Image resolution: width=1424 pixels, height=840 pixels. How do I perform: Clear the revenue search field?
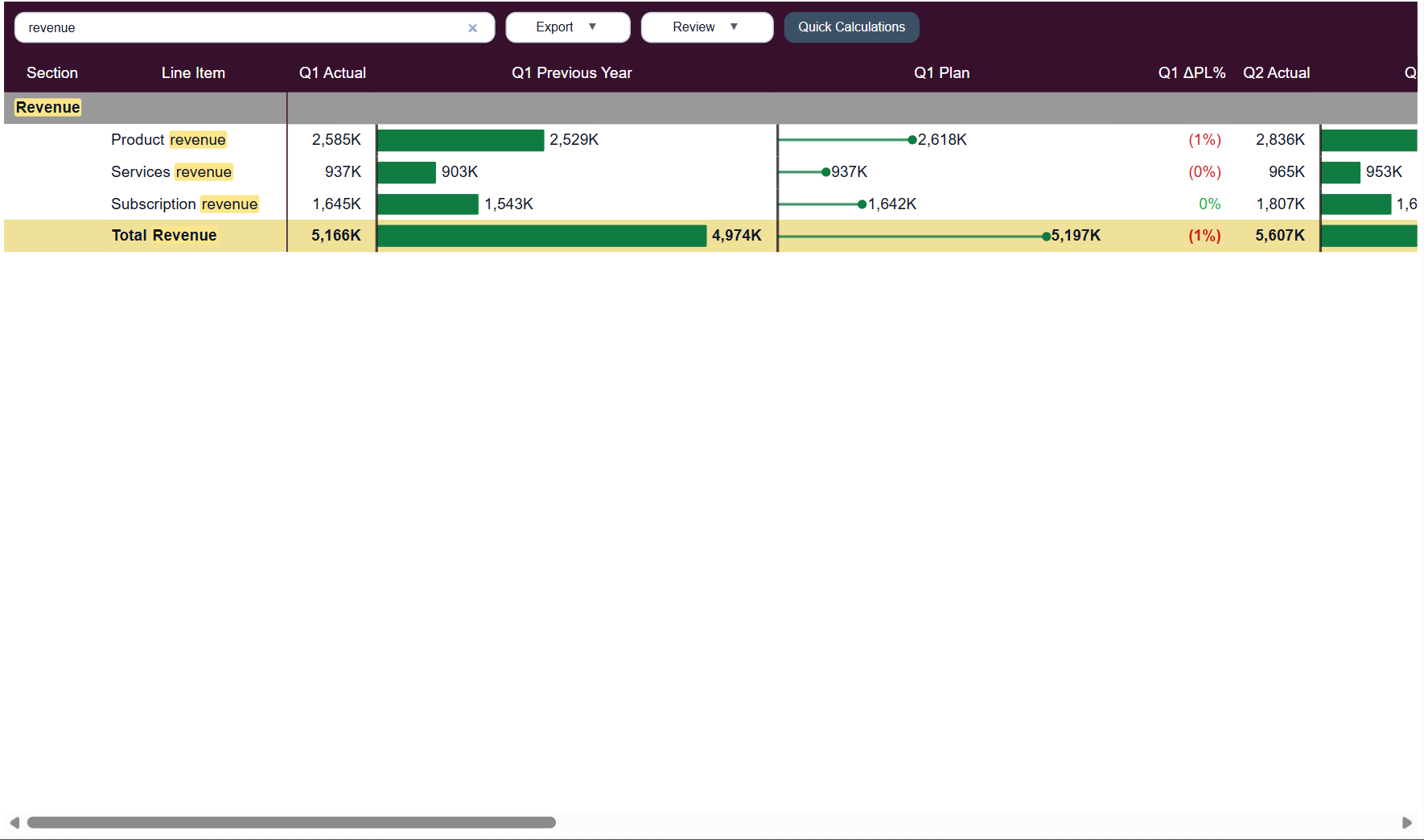[472, 28]
